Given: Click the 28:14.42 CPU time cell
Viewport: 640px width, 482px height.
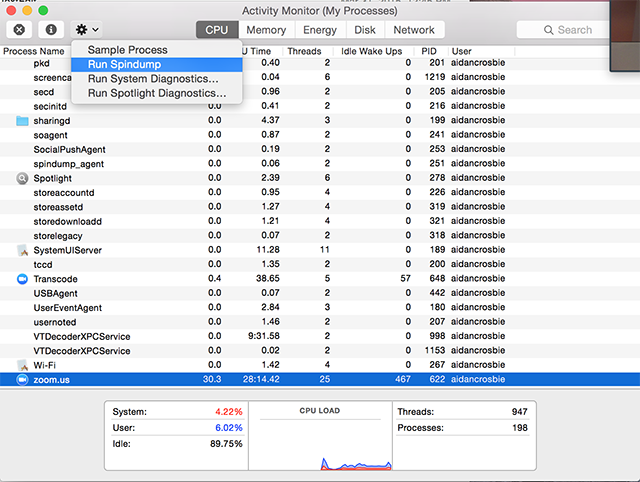Looking at the screenshot, I should [x=261, y=380].
